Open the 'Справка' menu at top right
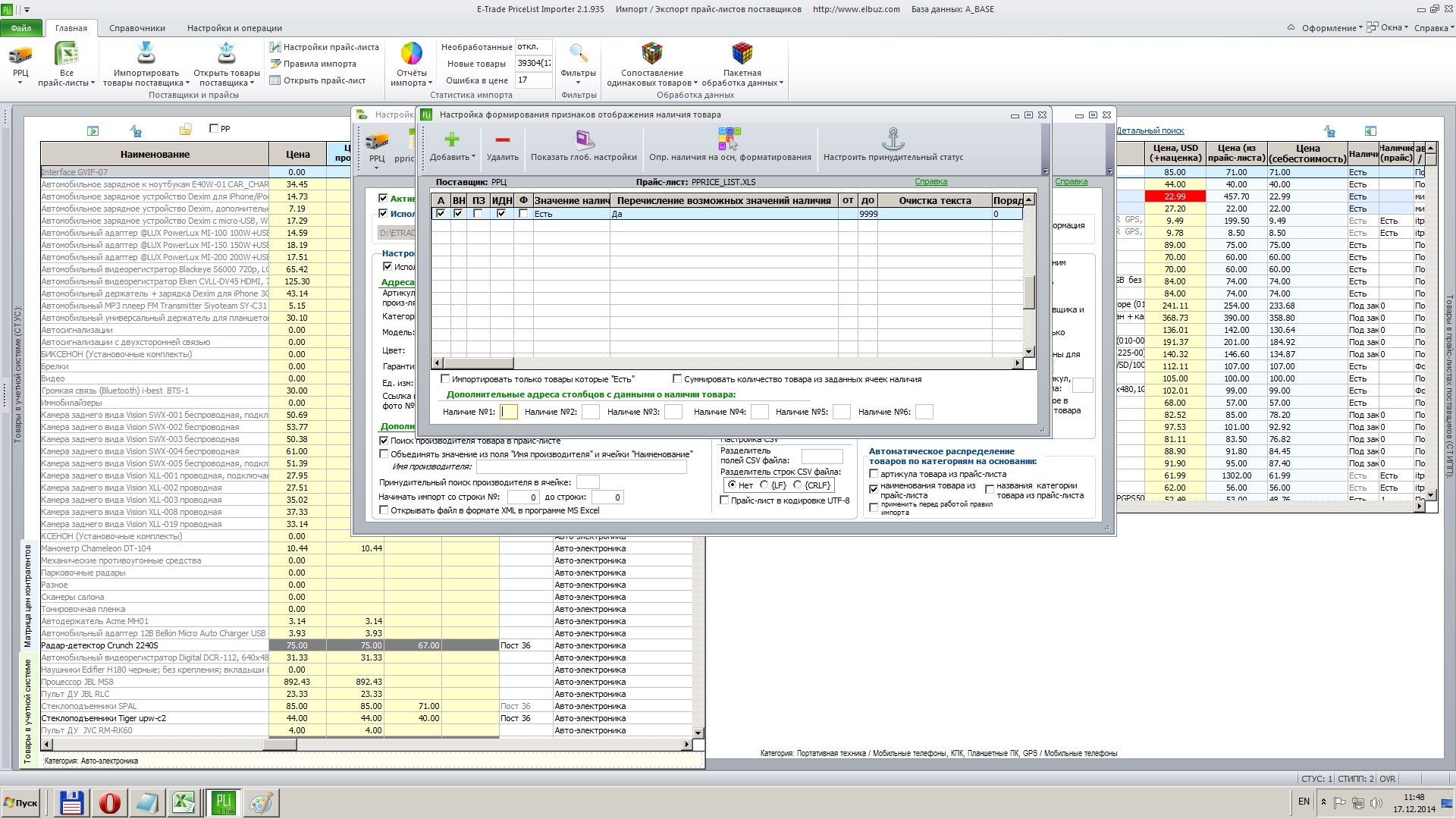The image size is (1456, 819). tap(1433, 28)
